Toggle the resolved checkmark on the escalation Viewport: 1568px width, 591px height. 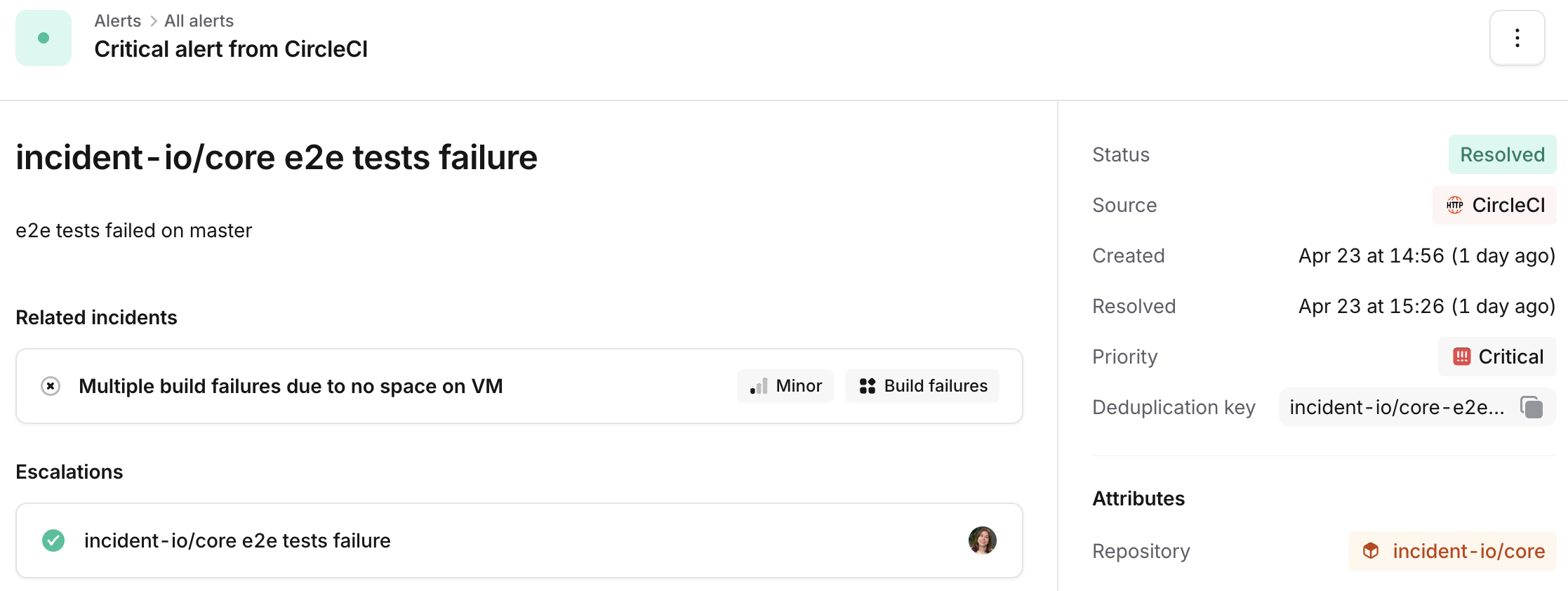click(x=53, y=540)
